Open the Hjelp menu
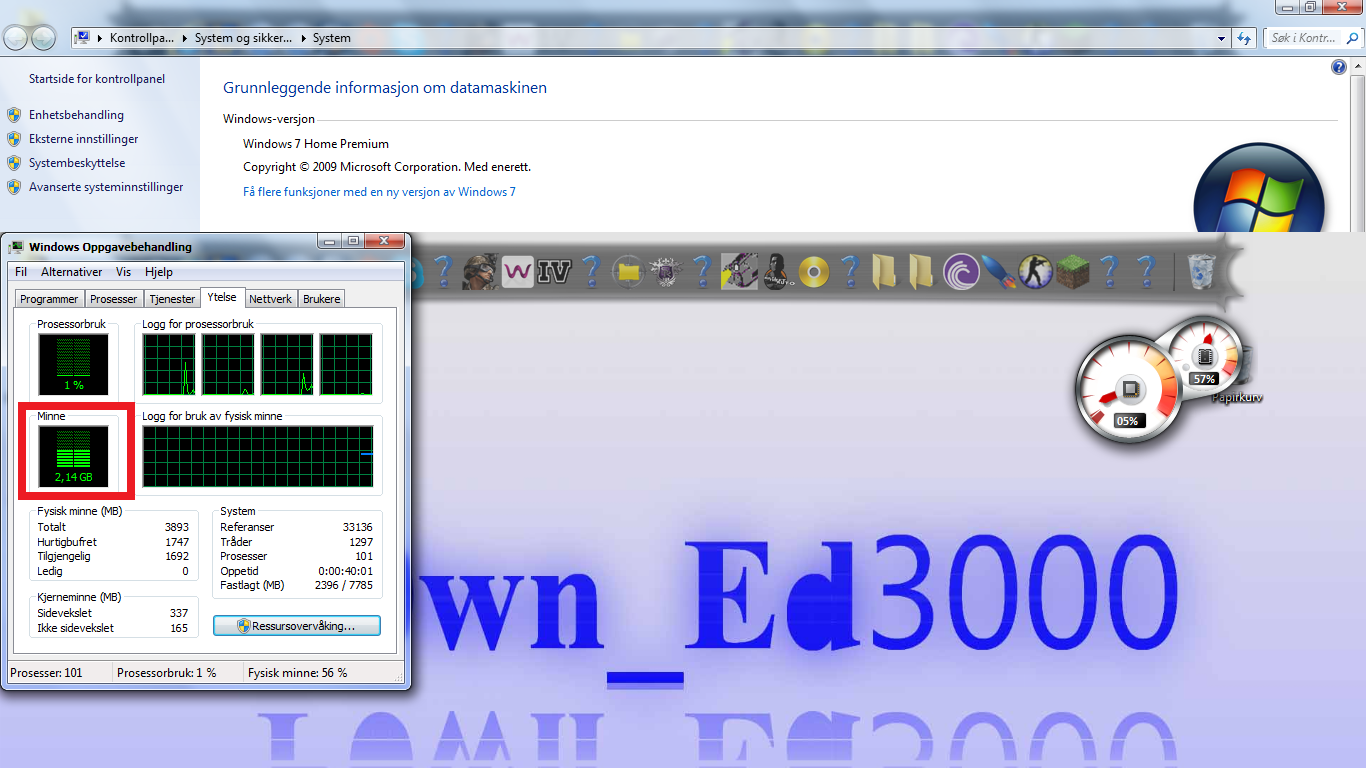The image size is (1366, 768). tap(159, 272)
